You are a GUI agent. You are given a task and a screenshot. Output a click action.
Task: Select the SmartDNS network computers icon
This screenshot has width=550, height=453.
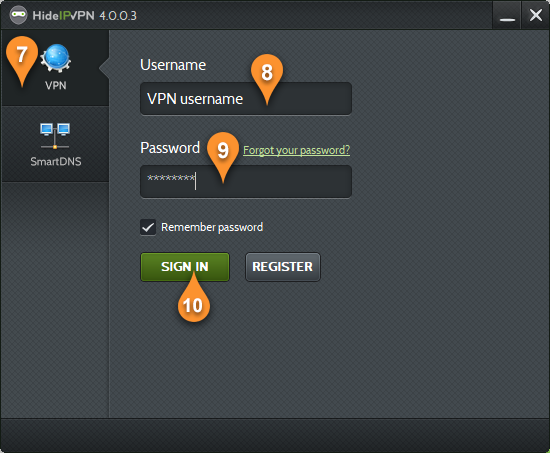pos(55,136)
